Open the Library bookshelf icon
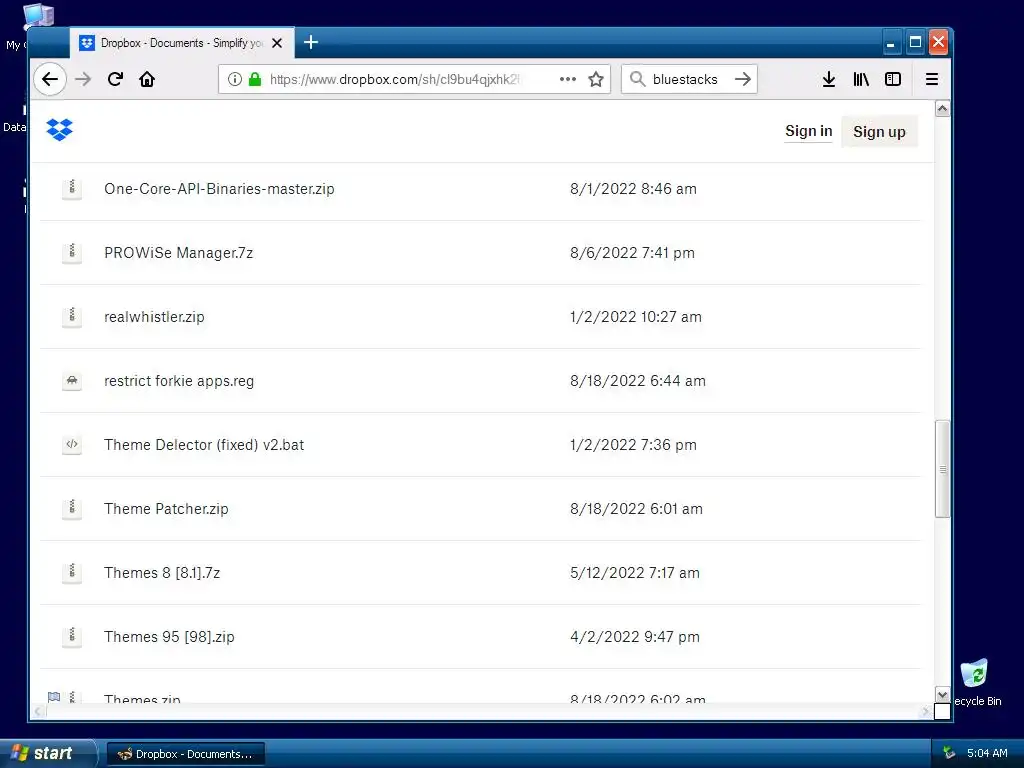 pos(861,79)
